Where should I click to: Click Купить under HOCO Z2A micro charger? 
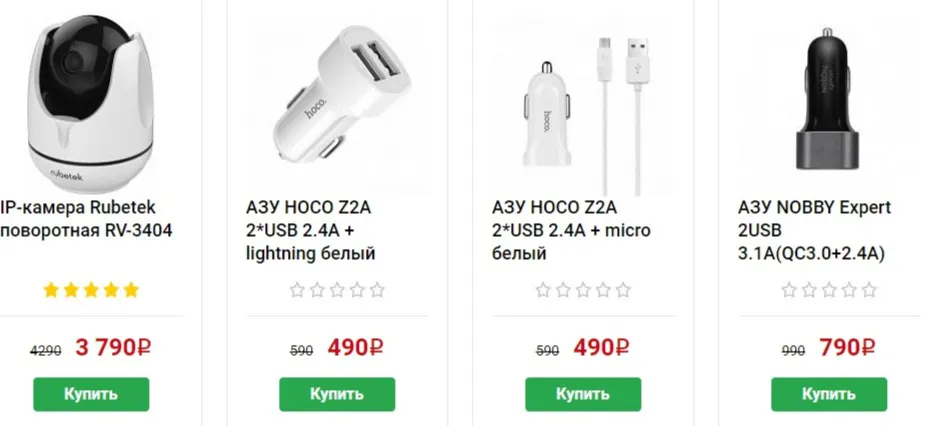[583, 394]
